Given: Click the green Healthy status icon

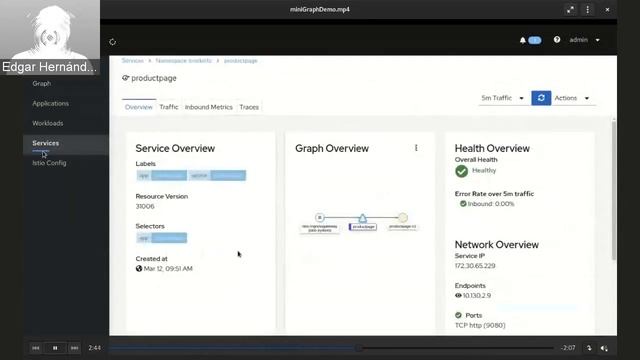Looking at the screenshot, I should [462, 171].
